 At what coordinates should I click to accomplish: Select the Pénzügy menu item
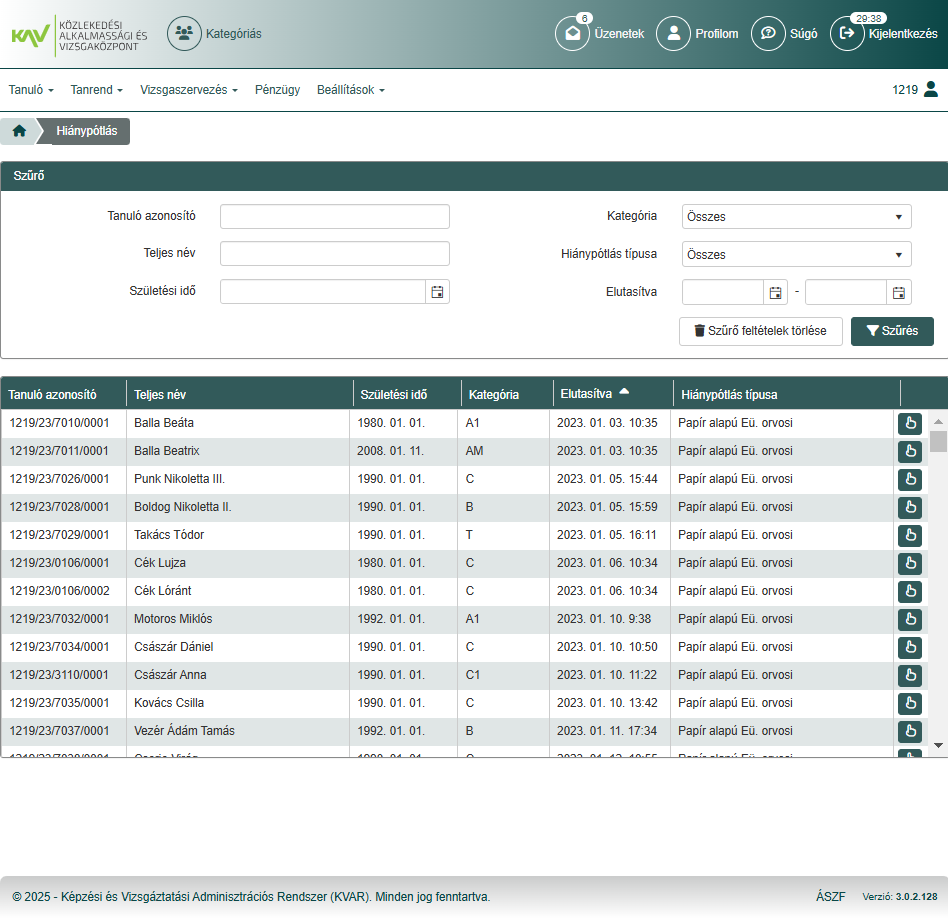coord(277,89)
